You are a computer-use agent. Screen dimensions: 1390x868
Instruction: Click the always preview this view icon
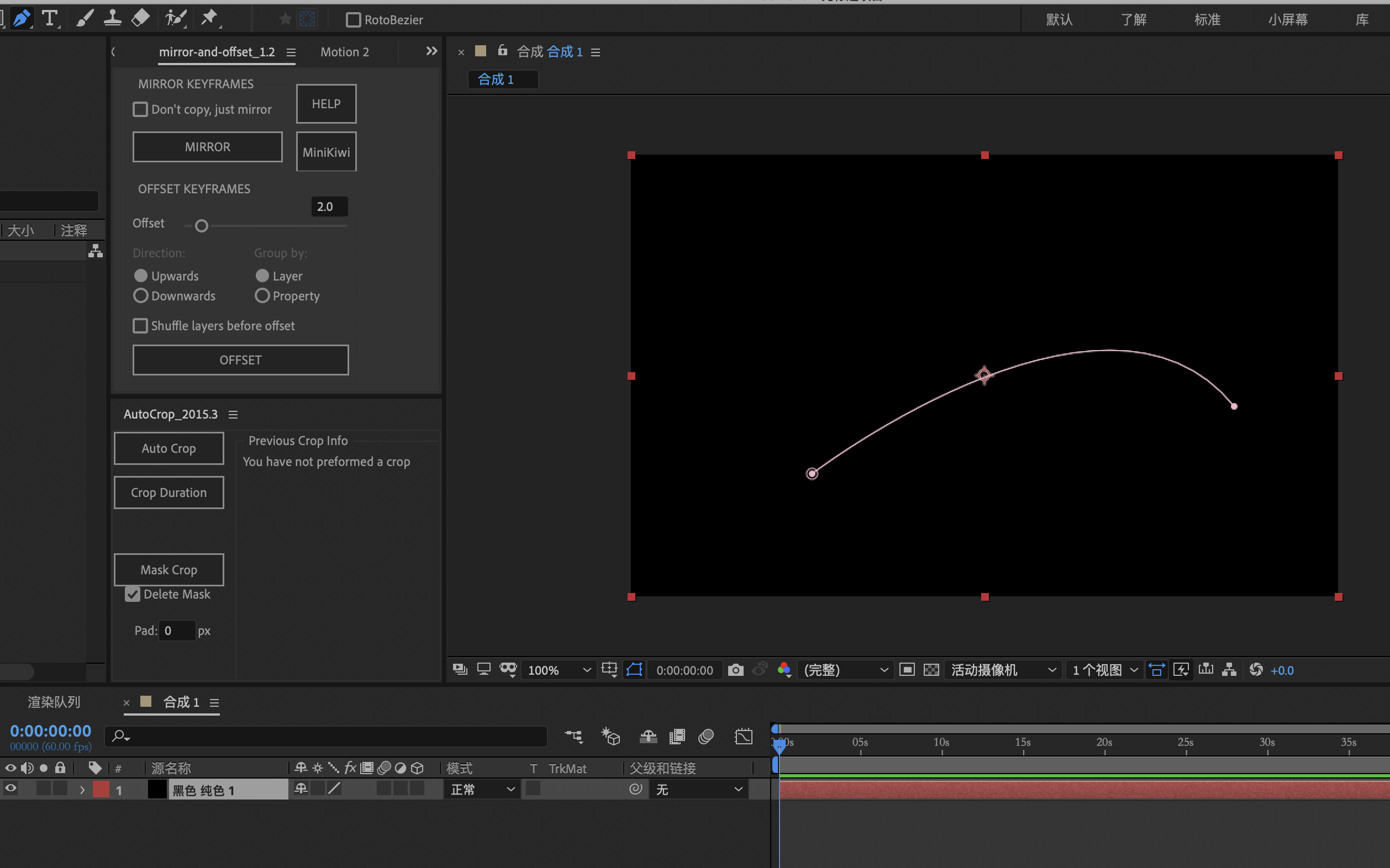(460, 670)
